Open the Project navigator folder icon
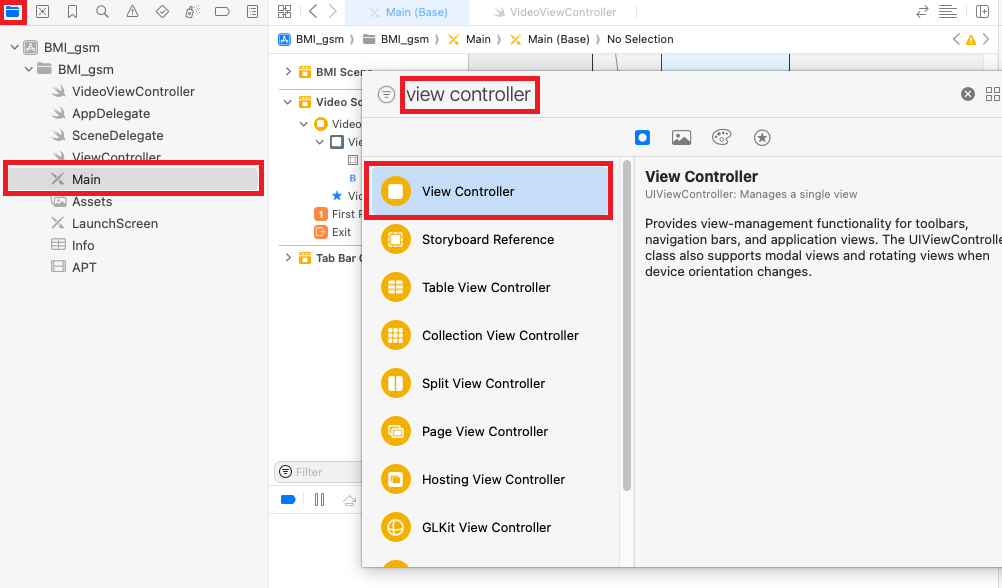Screen dimensions: 1002x588 13,12
